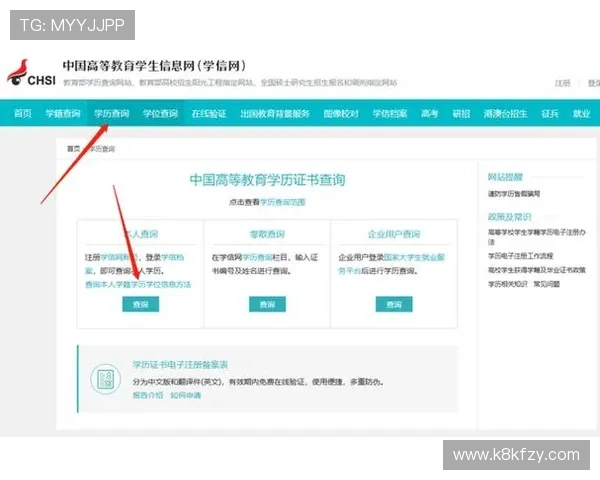Click 查询 button under 企业用户查询
Viewport: 600px width, 480px height.
[x=394, y=304]
